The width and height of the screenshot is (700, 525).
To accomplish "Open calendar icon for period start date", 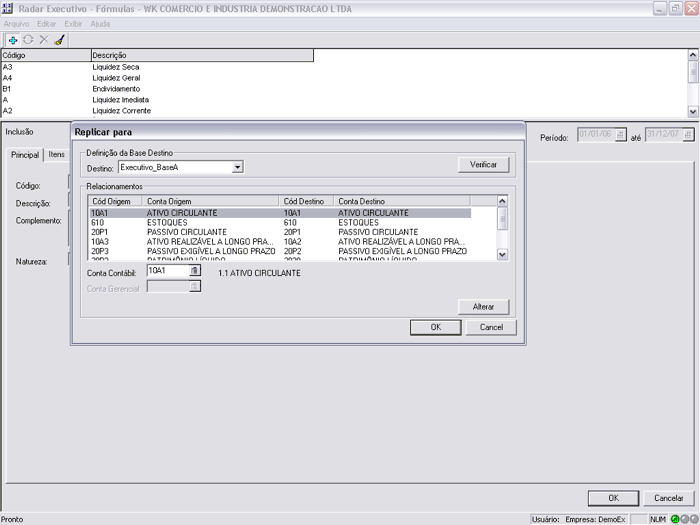I will [x=621, y=135].
